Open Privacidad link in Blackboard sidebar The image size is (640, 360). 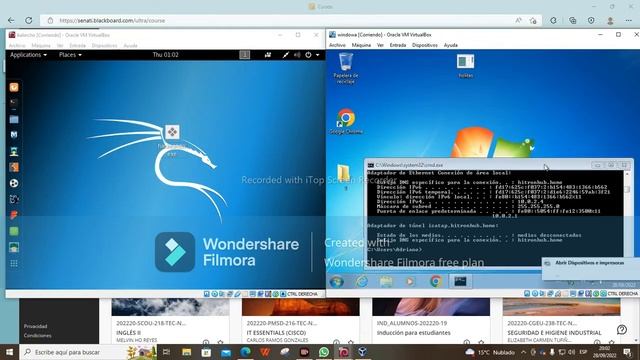coord(36,326)
